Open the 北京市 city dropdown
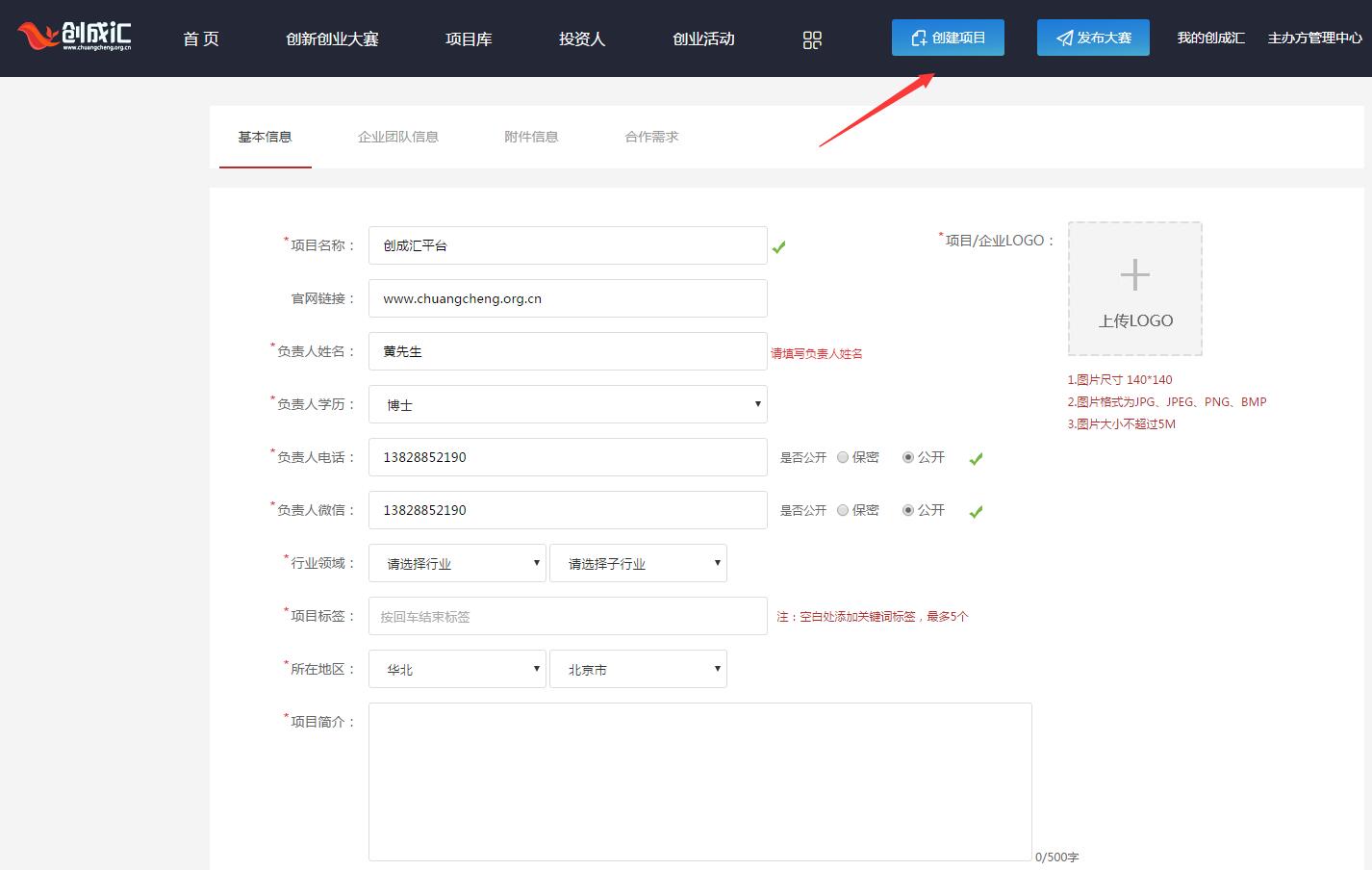 pos(638,669)
